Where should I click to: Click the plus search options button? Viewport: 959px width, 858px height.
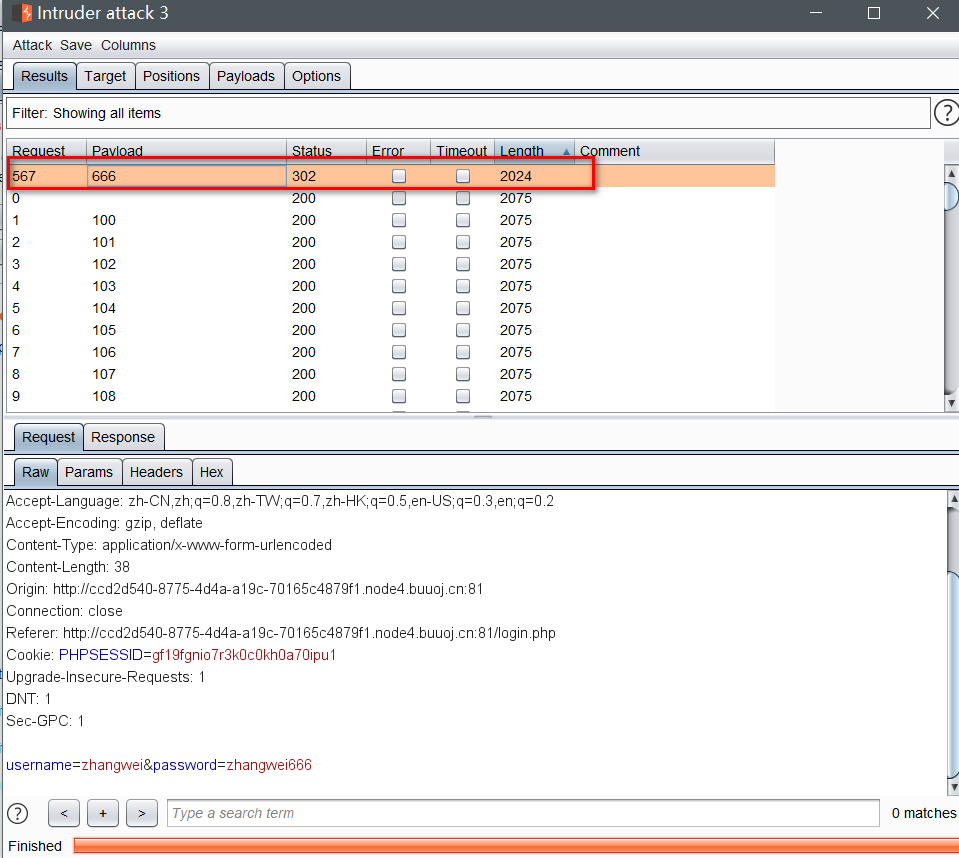click(x=103, y=813)
